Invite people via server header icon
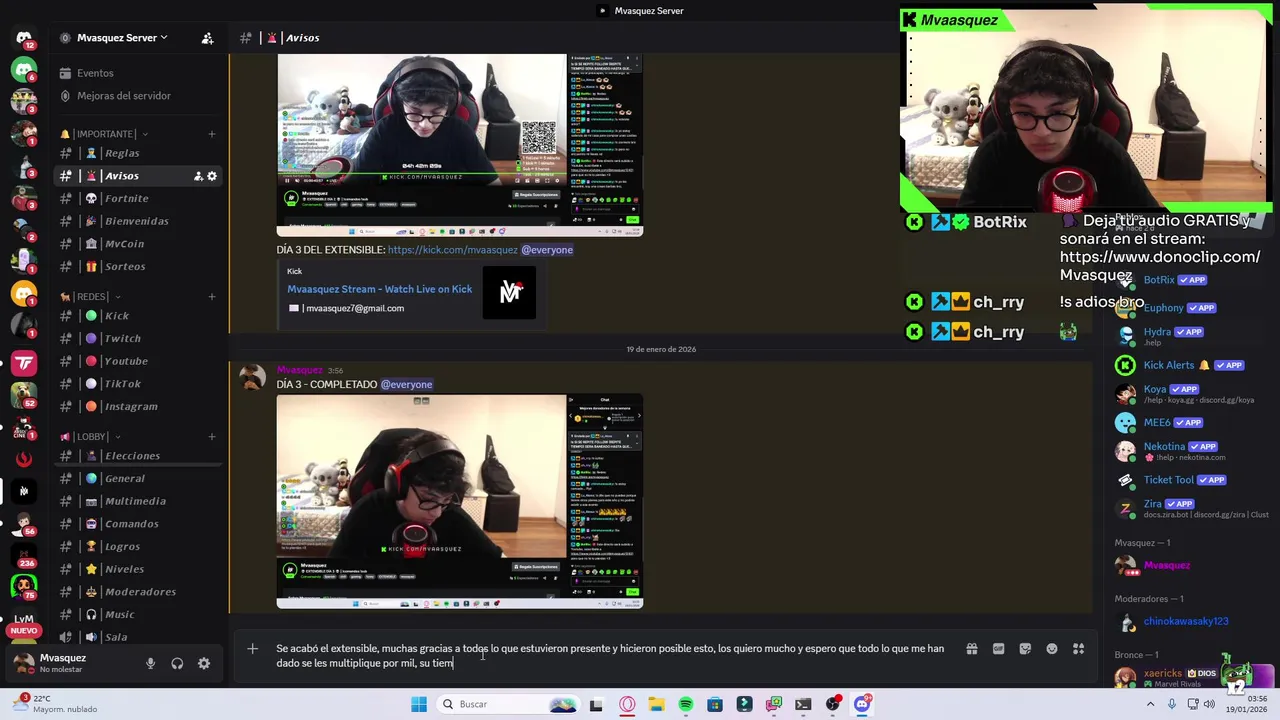 point(207,38)
